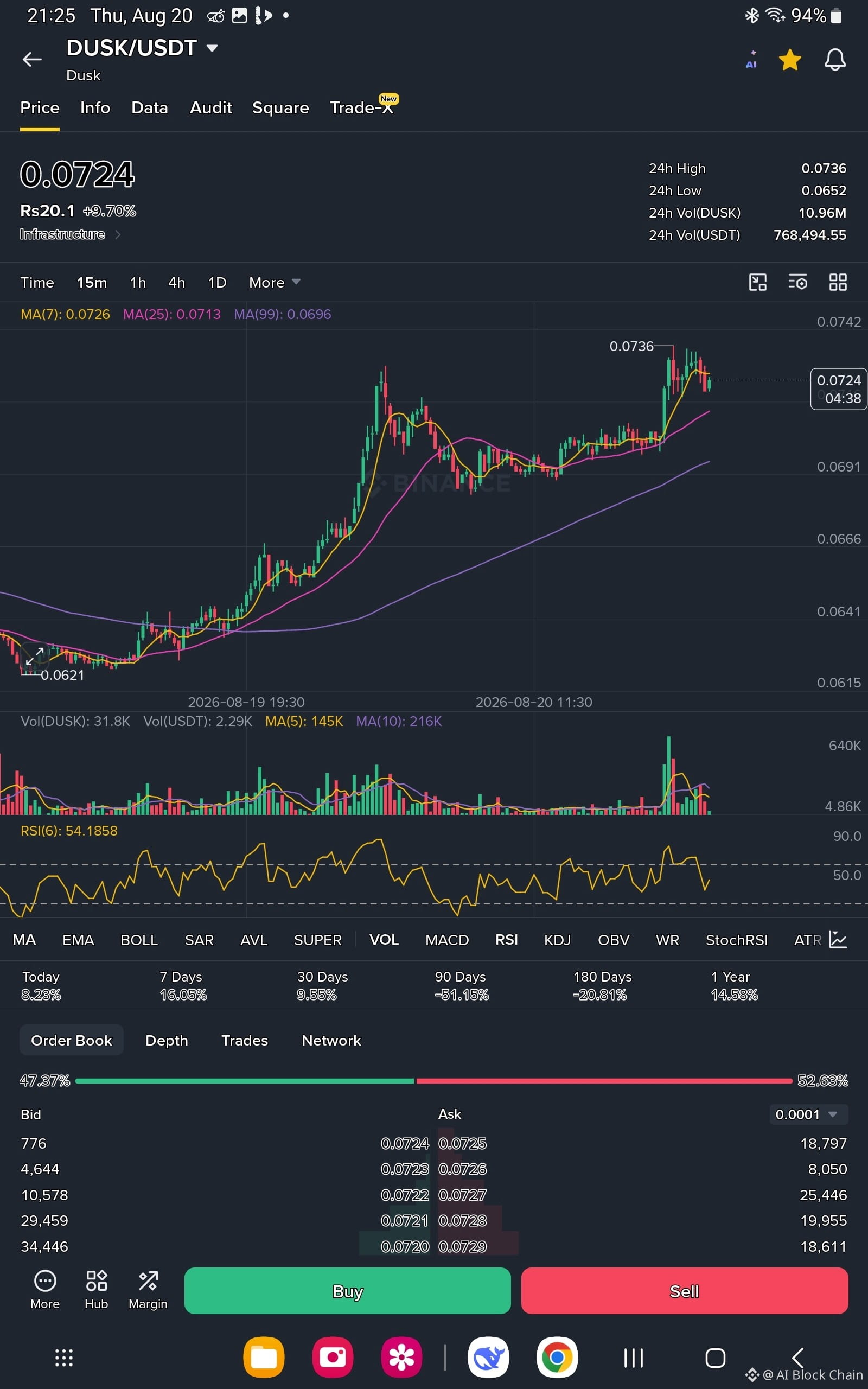Toggle EMA indicator

(78, 940)
